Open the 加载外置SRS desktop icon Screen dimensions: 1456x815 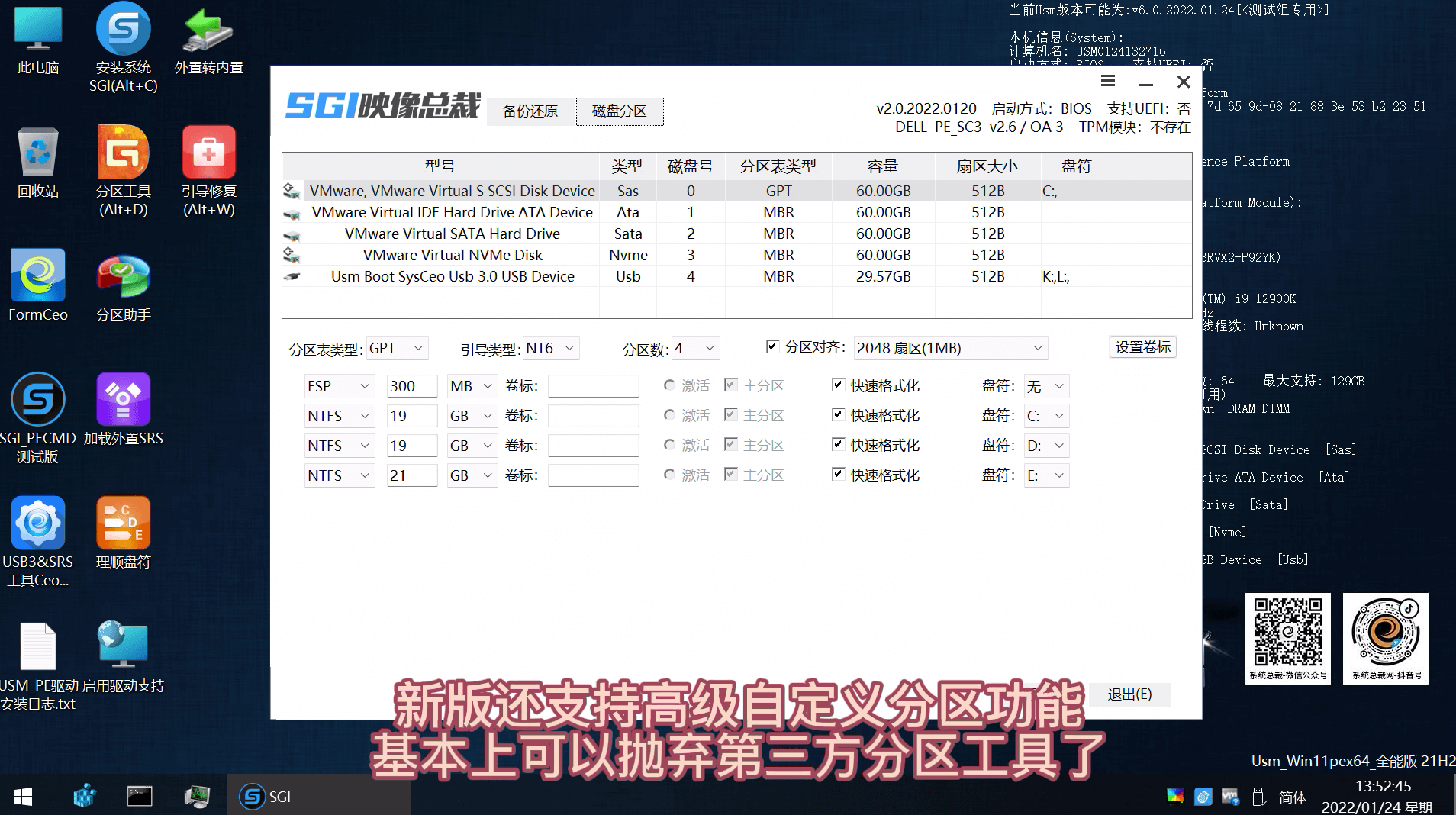coord(124,409)
